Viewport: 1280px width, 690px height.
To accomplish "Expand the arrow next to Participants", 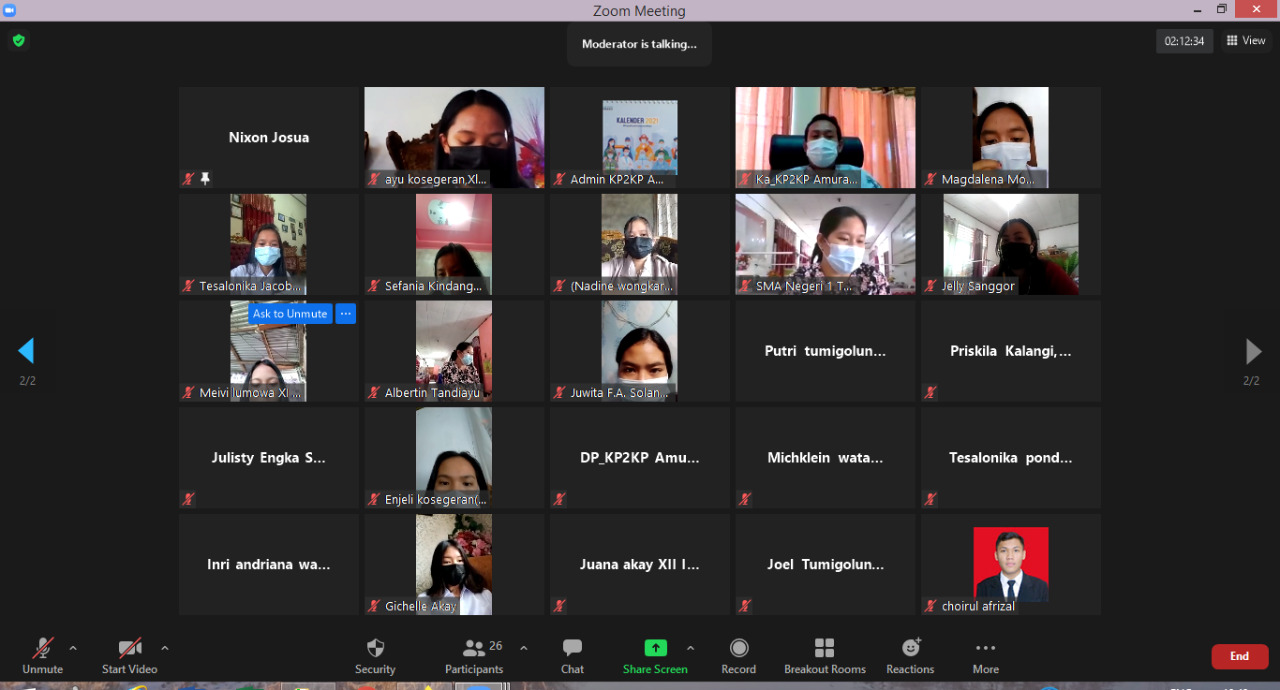I will click(x=523, y=648).
